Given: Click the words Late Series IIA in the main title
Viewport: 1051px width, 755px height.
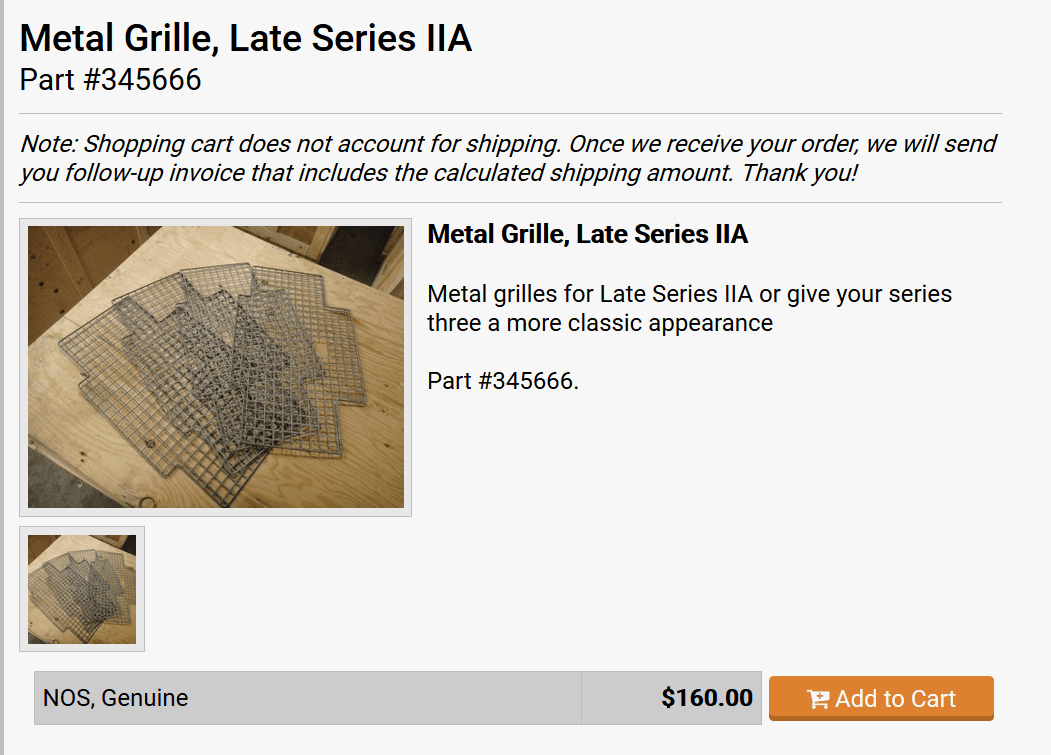Looking at the screenshot, I should coord(351,38).
